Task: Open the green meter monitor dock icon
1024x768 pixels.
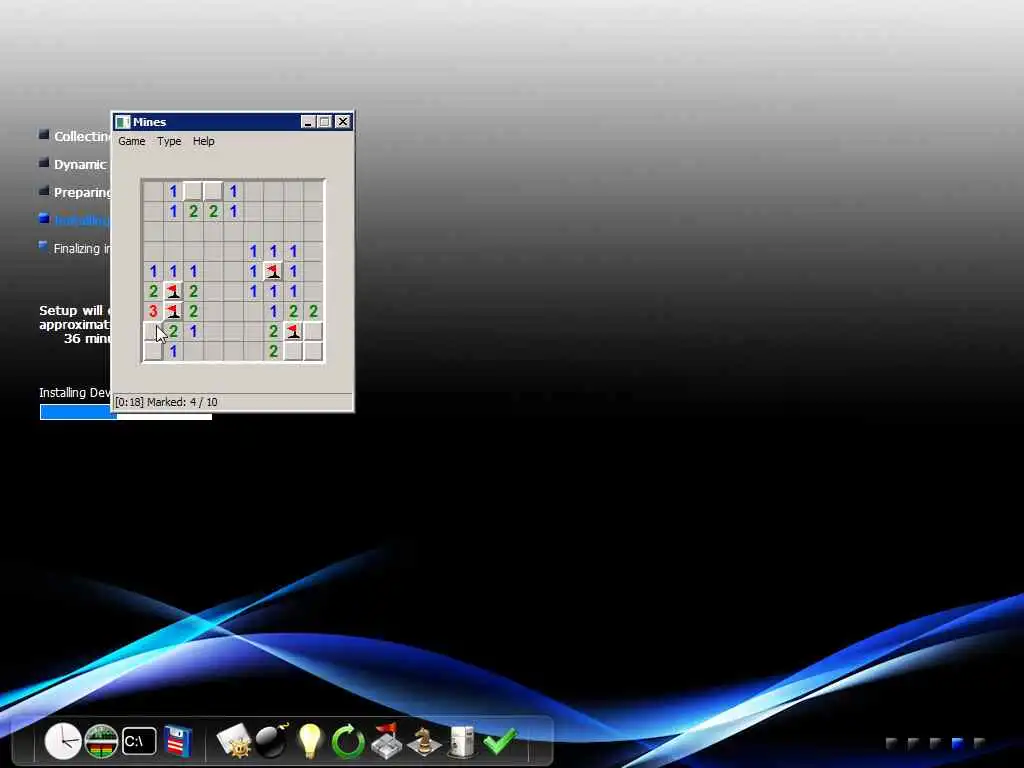Action: pos(101,741)
